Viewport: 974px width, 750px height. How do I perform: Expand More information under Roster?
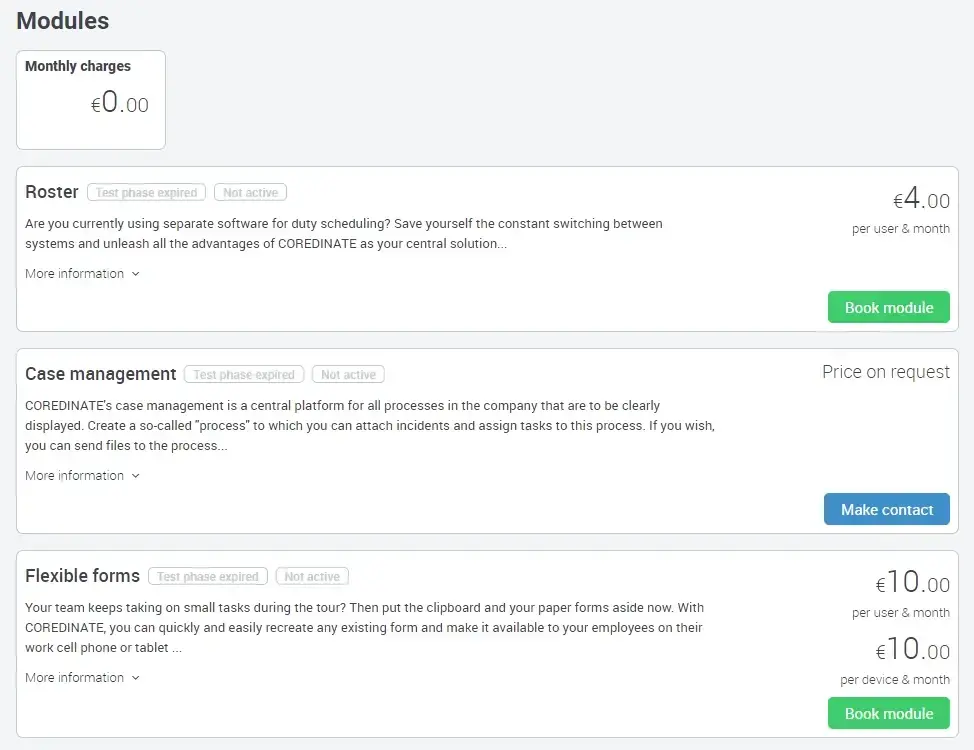point(82,274)
